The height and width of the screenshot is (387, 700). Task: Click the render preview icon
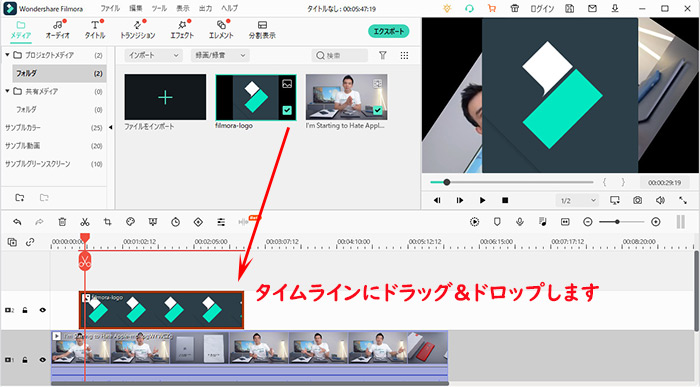click(475, 222)
